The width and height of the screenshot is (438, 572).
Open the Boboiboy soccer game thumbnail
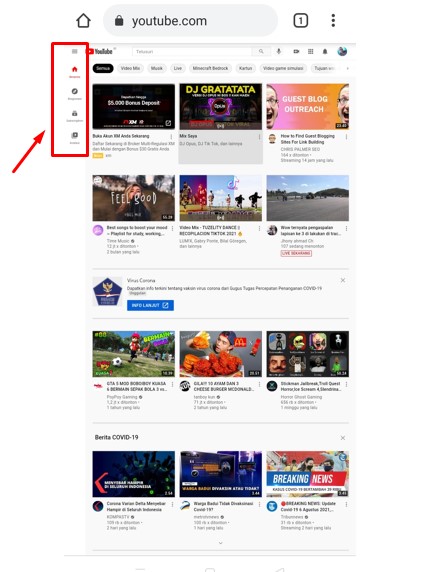point(133,354)
